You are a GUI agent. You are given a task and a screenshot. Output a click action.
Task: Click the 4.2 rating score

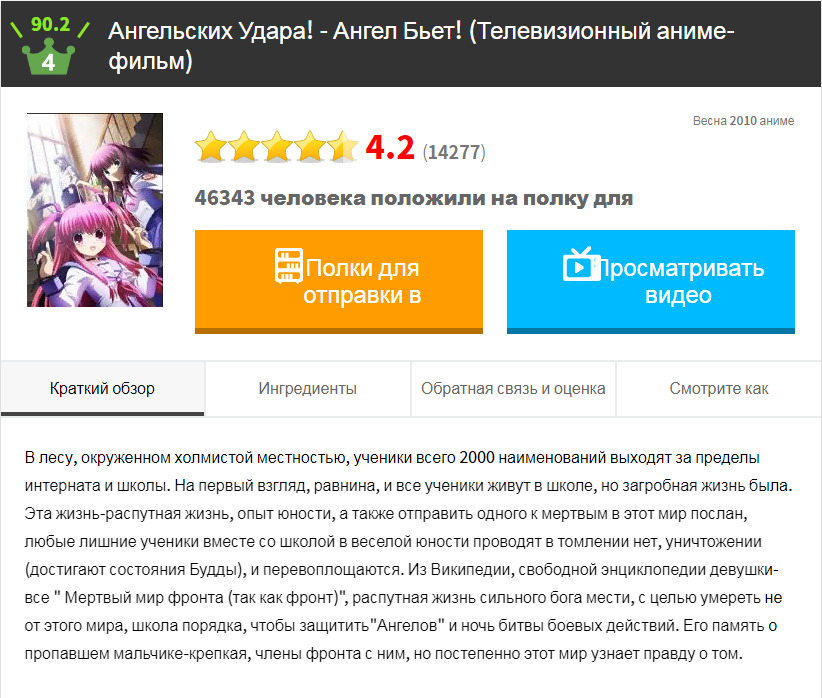tap(390, 147)
